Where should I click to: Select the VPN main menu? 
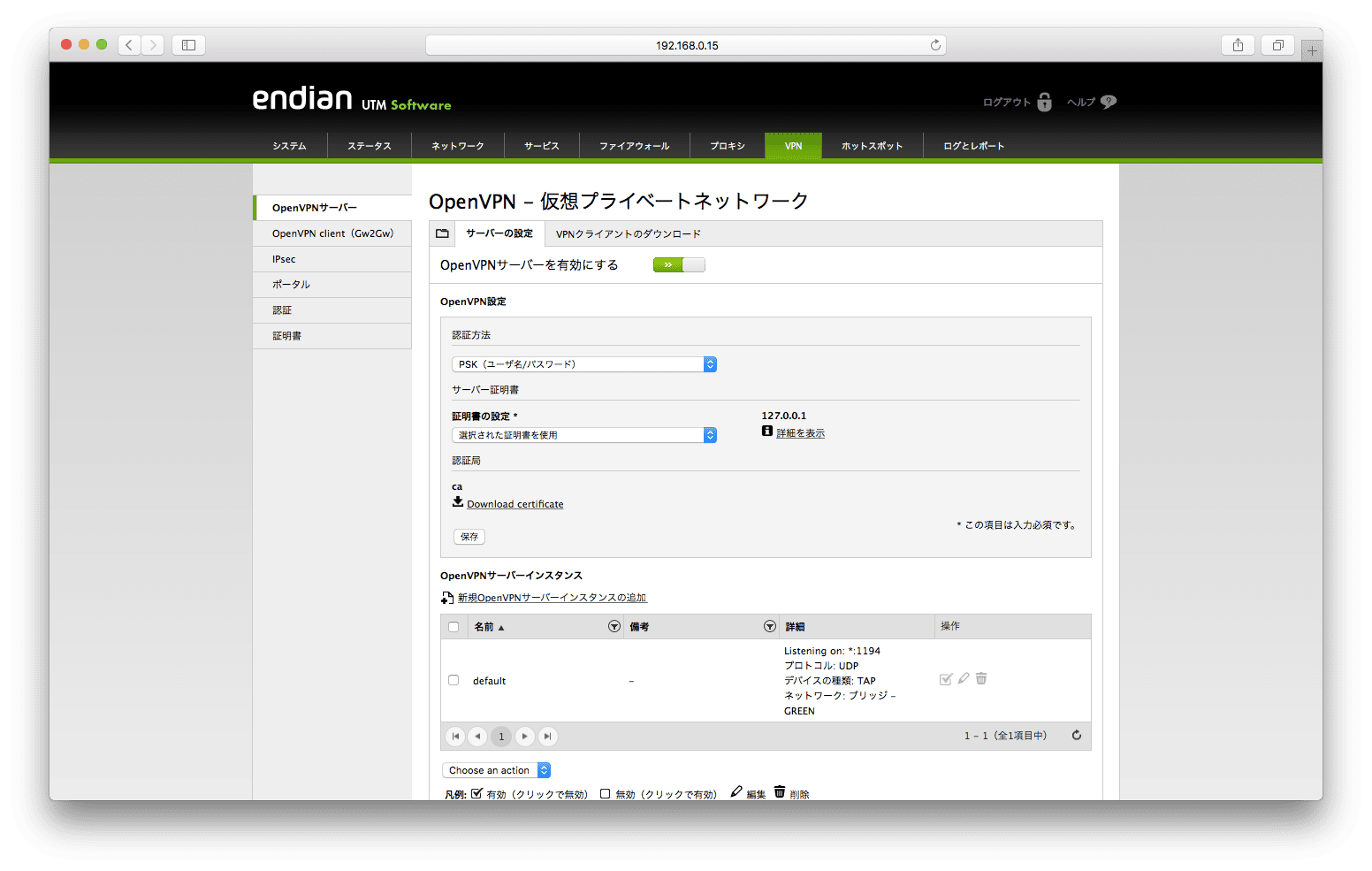(x=794, y=146)
